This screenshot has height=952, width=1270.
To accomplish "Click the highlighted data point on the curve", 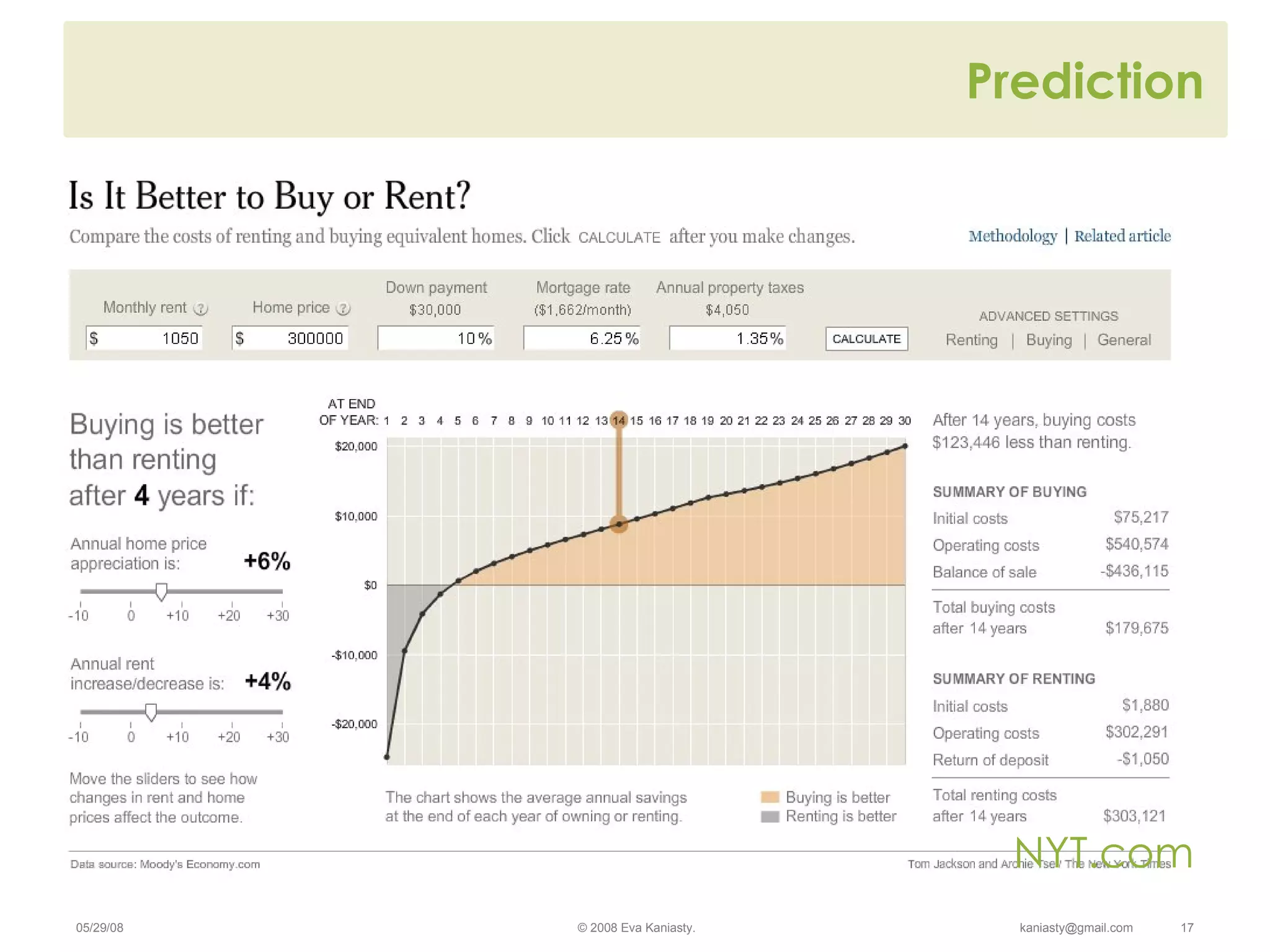I will click(x=619, y=524).
